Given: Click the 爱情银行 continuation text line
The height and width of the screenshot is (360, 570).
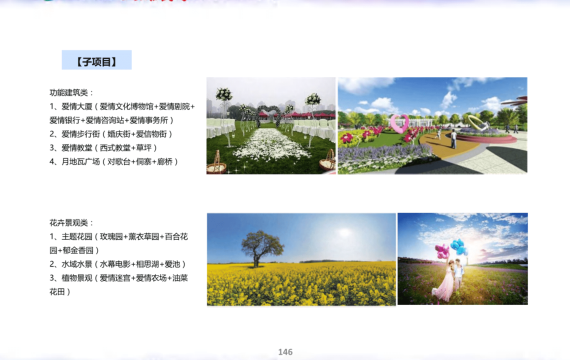Looking at the screenshot, I should (112, 120).
